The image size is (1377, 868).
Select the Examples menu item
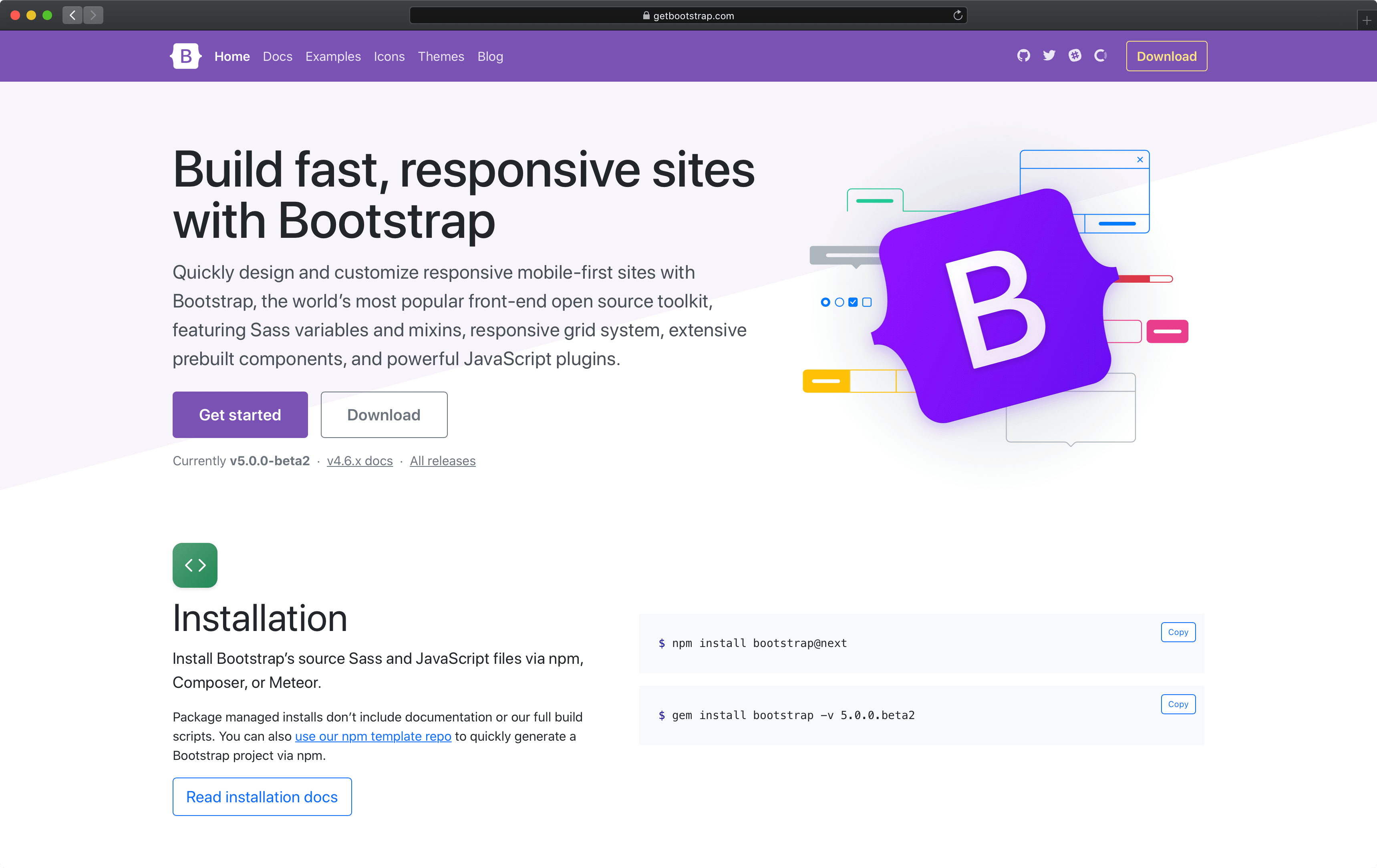(333, 56)
